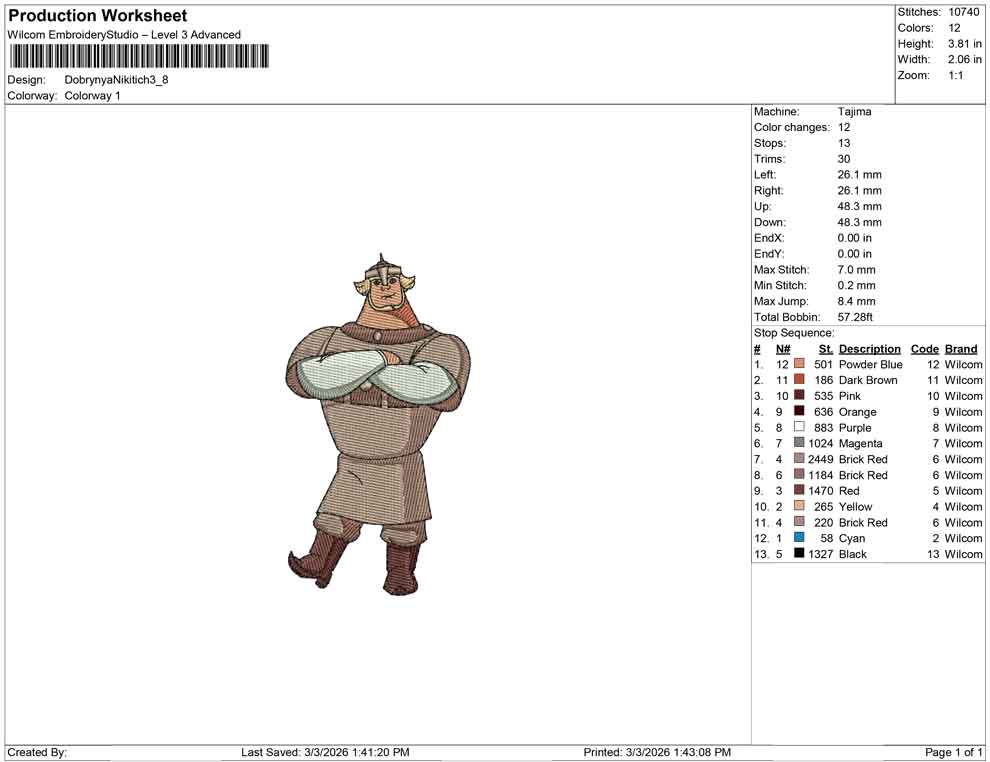Click the Machine value "Tajima"
990x762 pixels.
[854, 112]
